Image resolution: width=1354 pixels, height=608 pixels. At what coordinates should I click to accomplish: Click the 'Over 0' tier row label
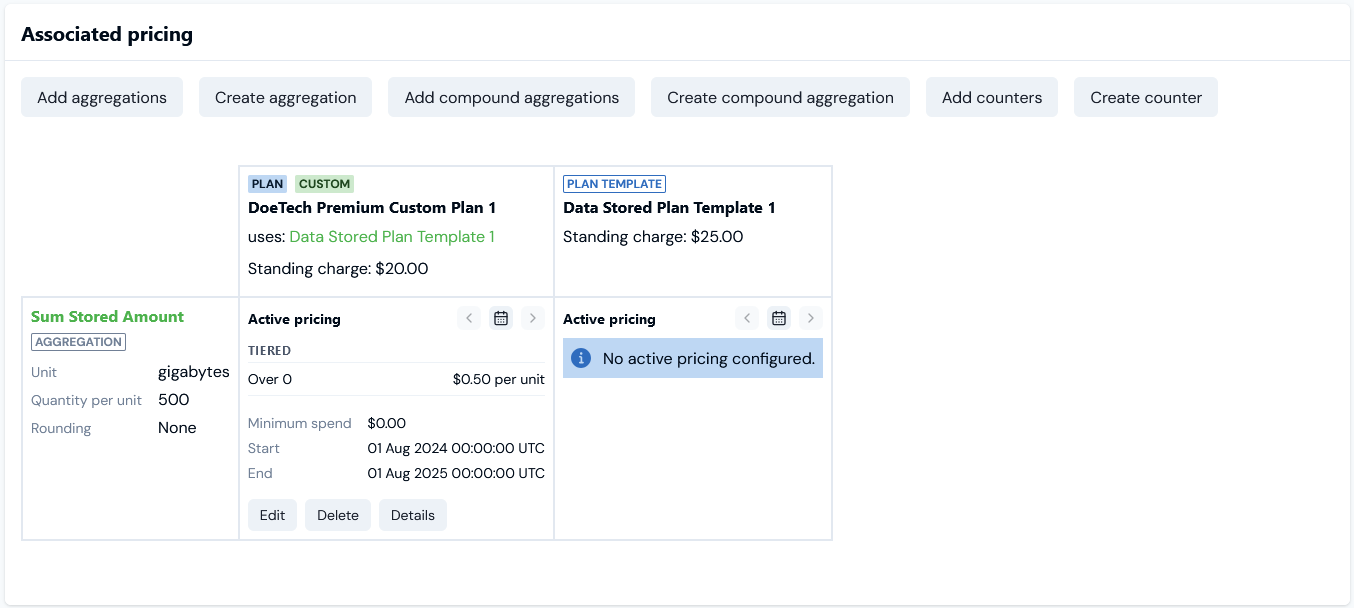pyautogui.click(x=270, y=379)
